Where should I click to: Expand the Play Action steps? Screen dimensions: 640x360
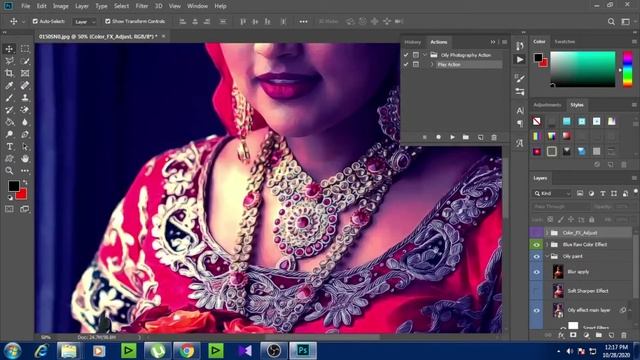[x=432, y=64]
